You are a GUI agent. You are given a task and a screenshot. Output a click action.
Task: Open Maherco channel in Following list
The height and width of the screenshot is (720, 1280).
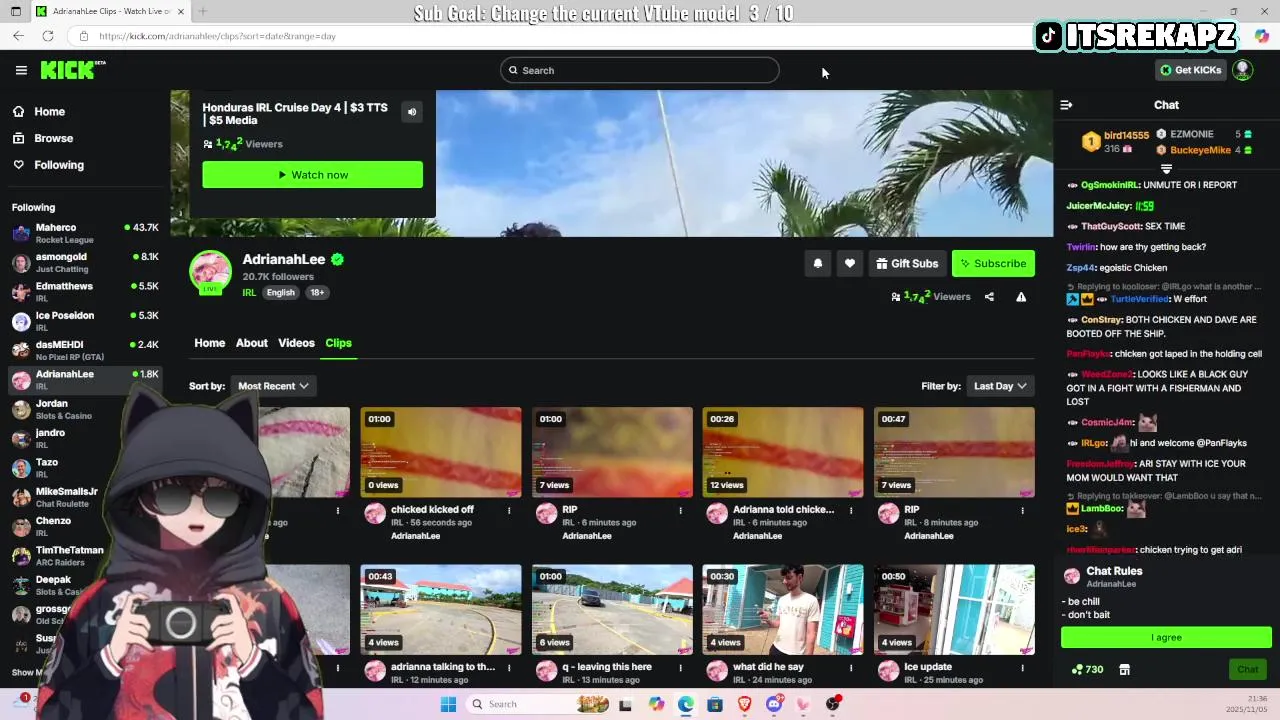click(x=85, y=233)
